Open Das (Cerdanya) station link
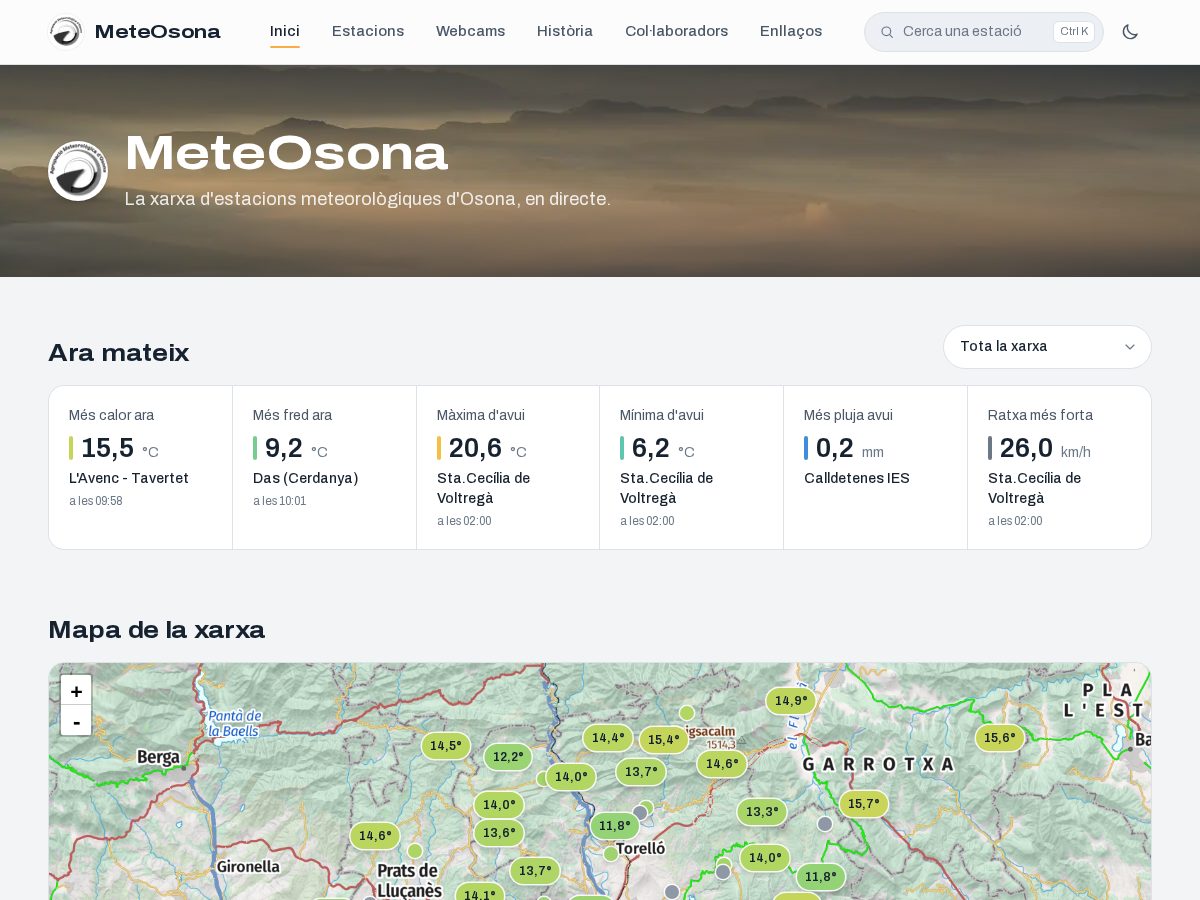The height and width of the screenshot is (900, 1200). (305, 478)
